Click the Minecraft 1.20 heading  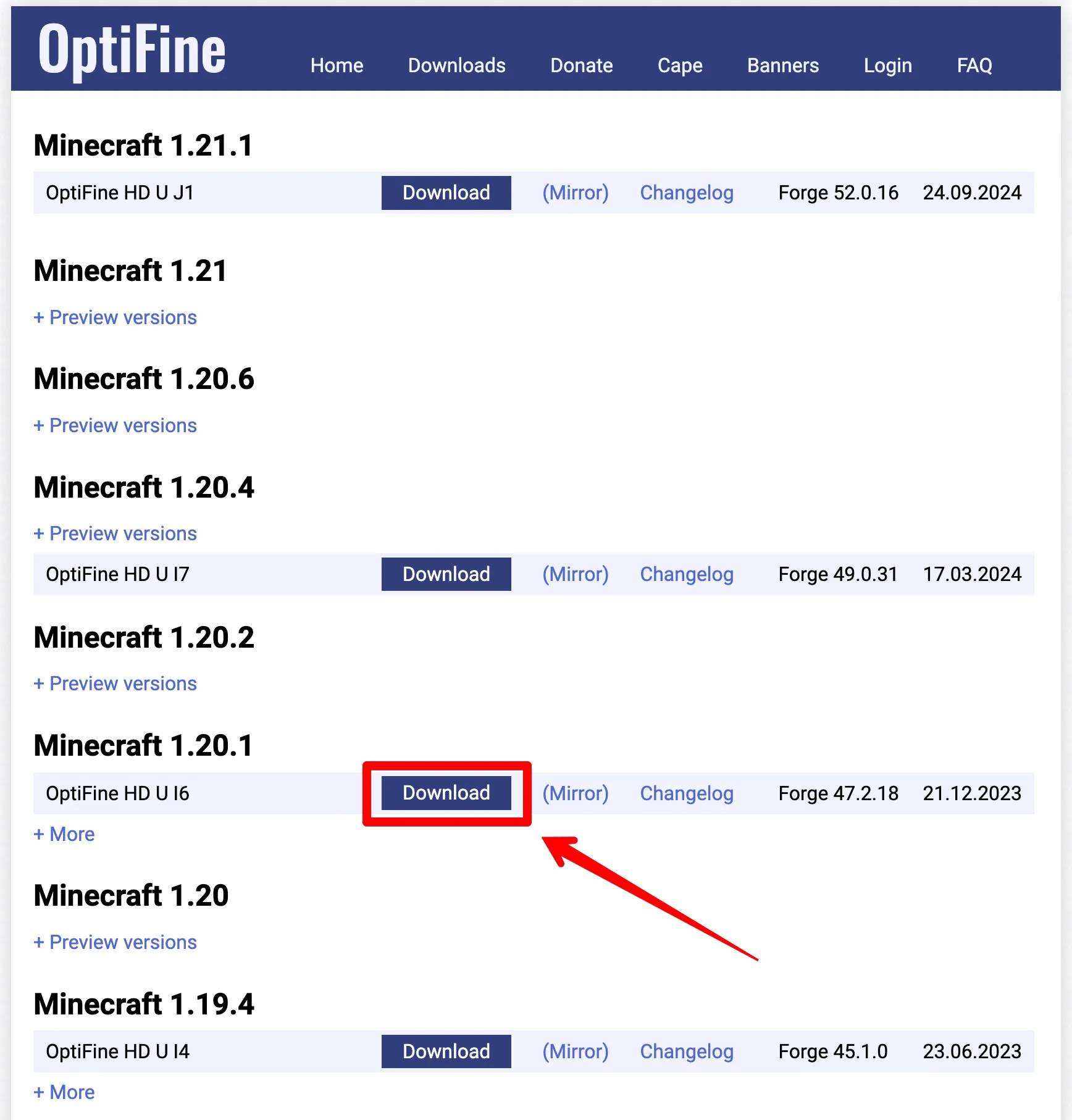click(x=131, y=896)
